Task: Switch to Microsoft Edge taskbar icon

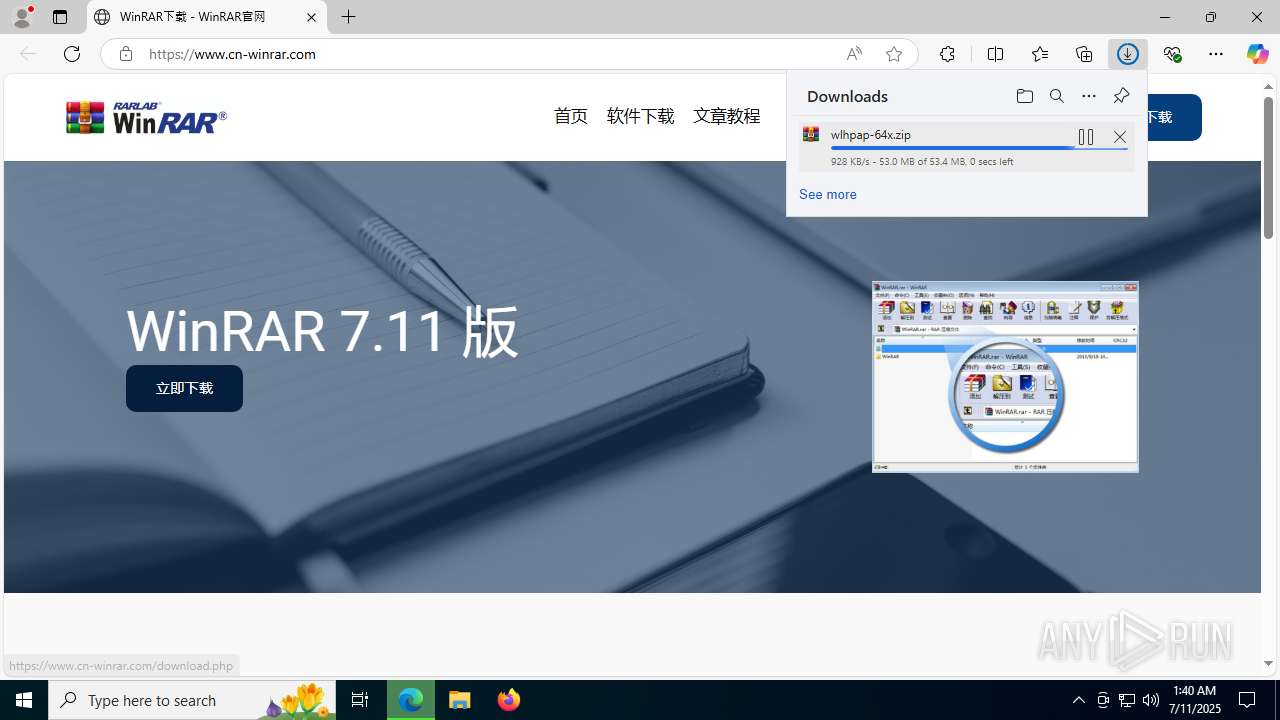Action: tap(411, 700)
